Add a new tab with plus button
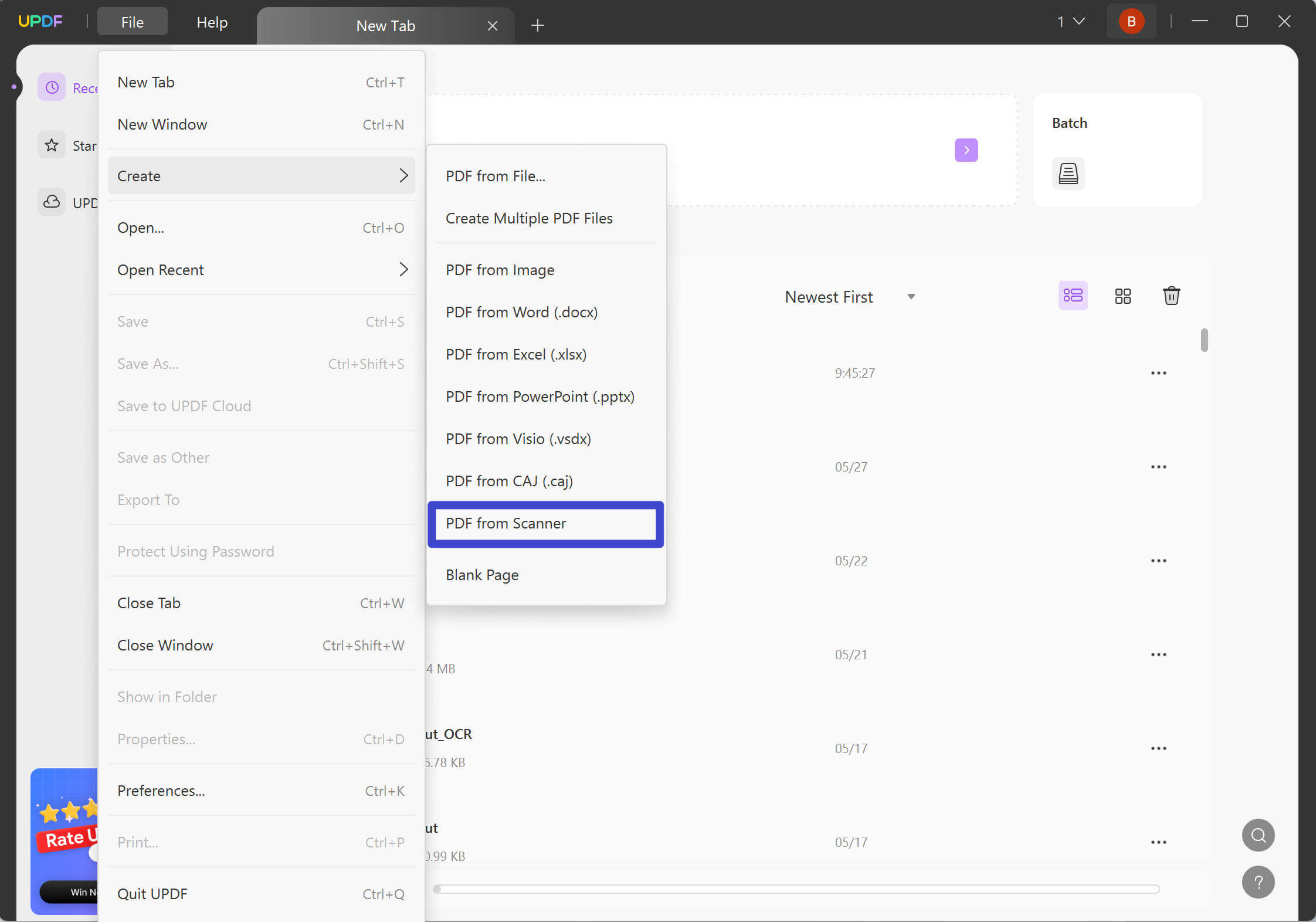 click(x=537, y=25)
